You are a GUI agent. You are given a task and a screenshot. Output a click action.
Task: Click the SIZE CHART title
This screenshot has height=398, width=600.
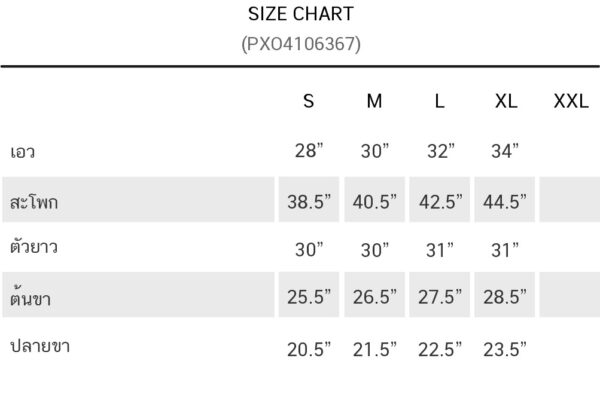point(301,14)
